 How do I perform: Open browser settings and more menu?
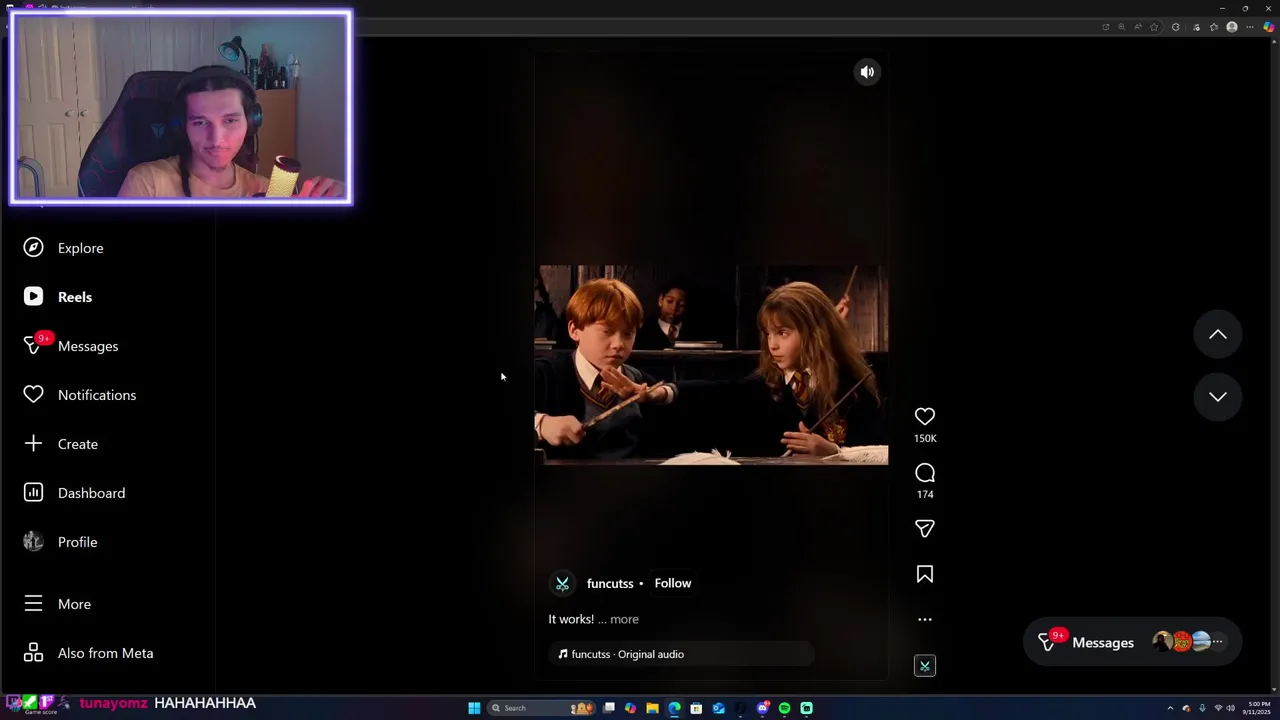1250,27
